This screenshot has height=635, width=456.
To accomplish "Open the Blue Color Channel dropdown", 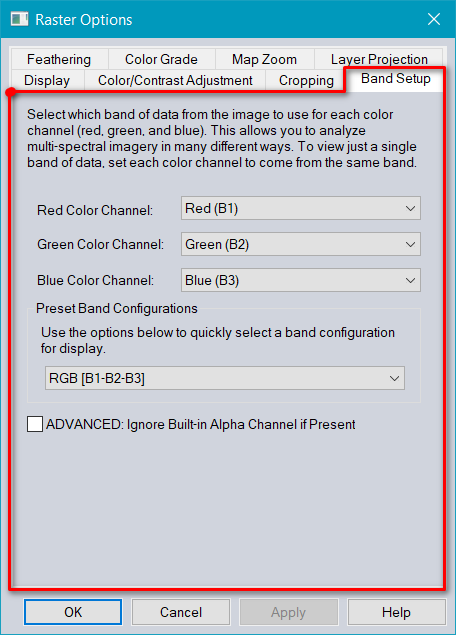I will pos(300,280).
